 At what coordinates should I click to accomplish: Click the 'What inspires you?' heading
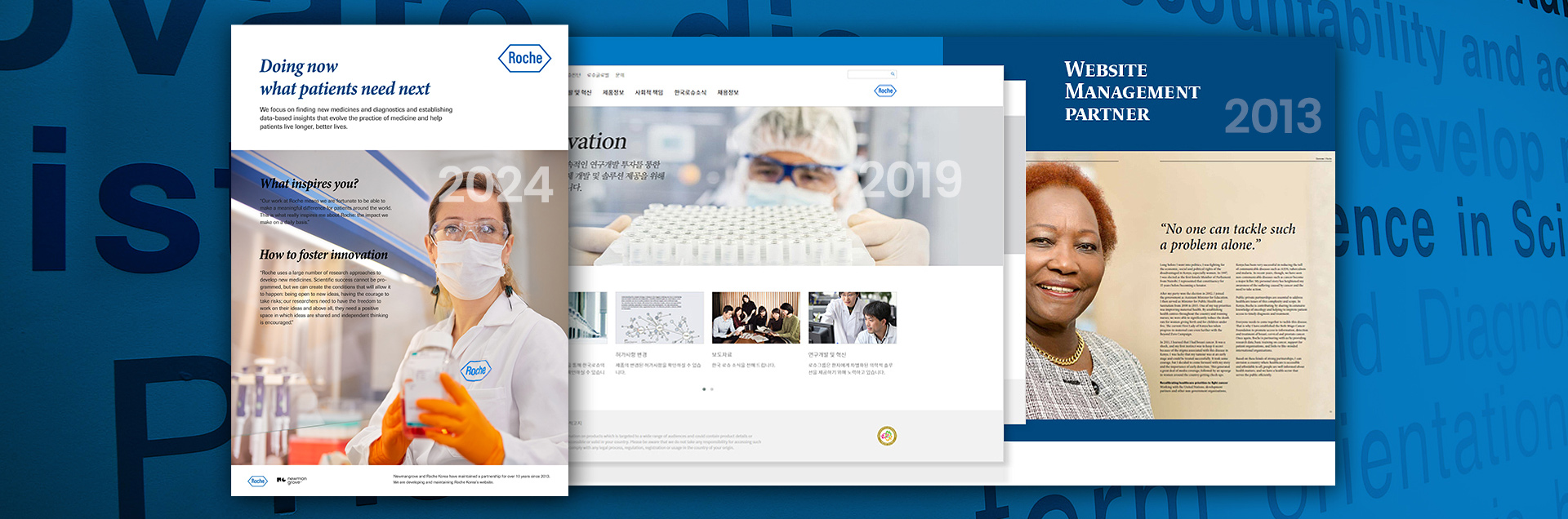pyautogui.click(x=310, y=184)
